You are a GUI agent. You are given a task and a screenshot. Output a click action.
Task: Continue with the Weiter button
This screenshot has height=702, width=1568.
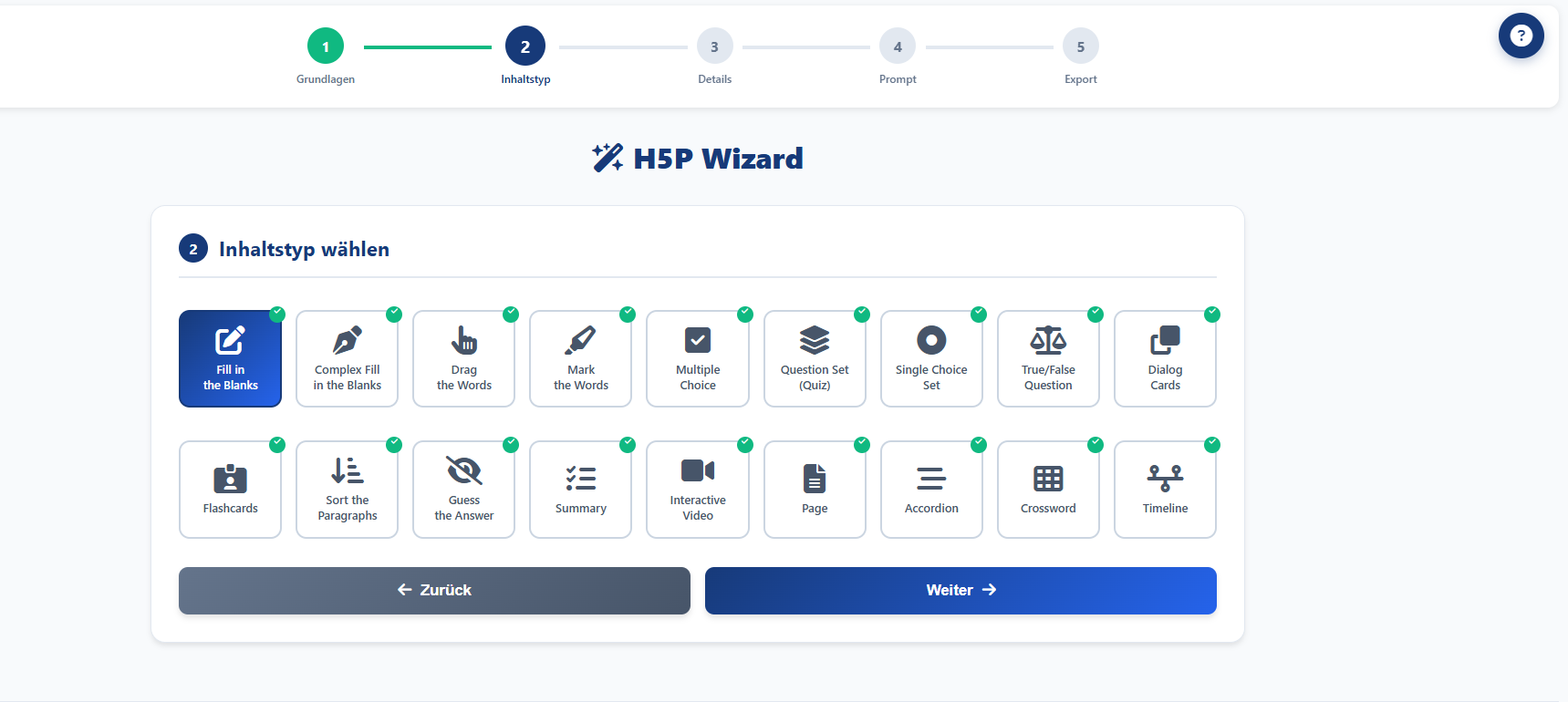[961, 591]
